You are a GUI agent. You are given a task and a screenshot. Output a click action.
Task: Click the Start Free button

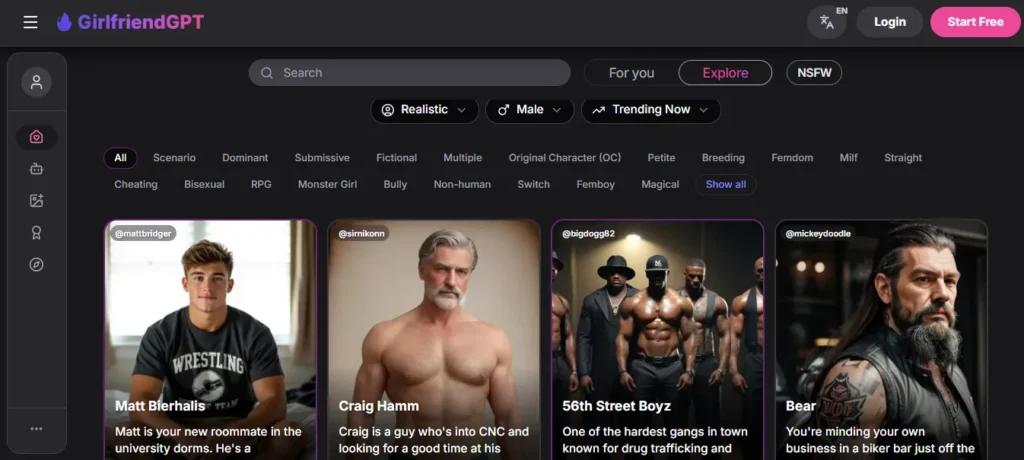pos(975,22)
